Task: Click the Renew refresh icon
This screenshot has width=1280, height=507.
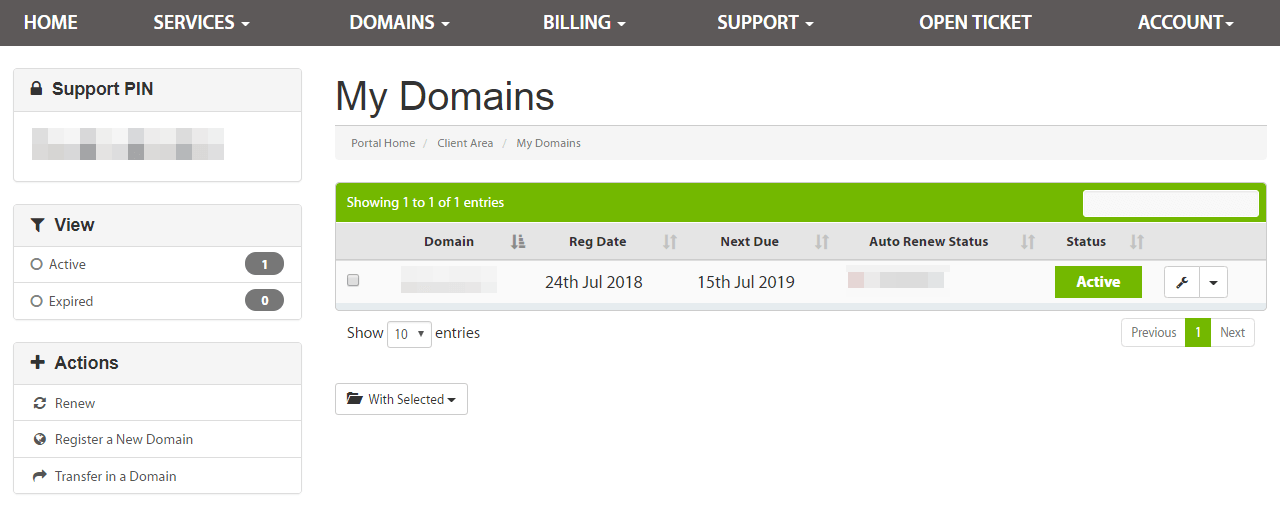Action: (x=40, y=403)
